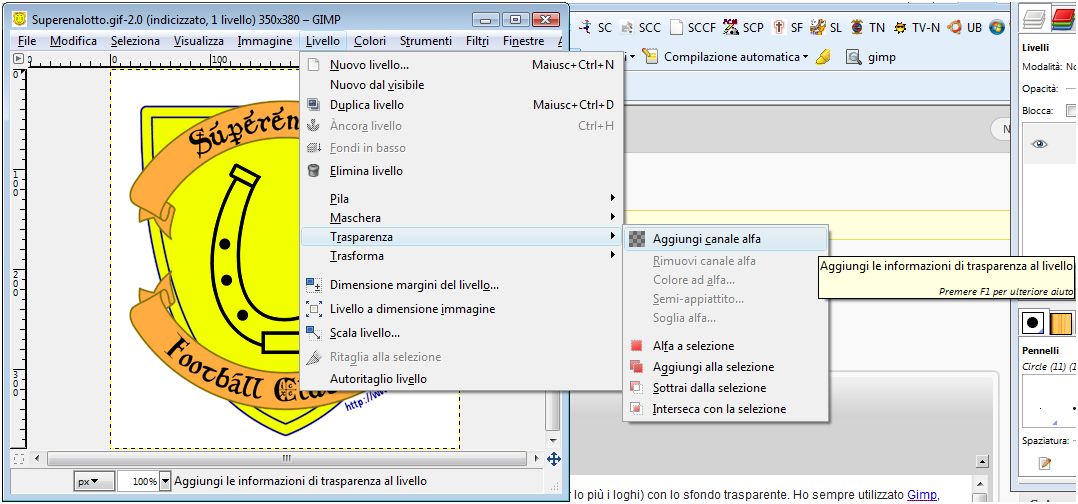The height and width of the screenshot is (504, 1078).
Task: Expand the Compilazione automatica dropdown
Action: 805,57
